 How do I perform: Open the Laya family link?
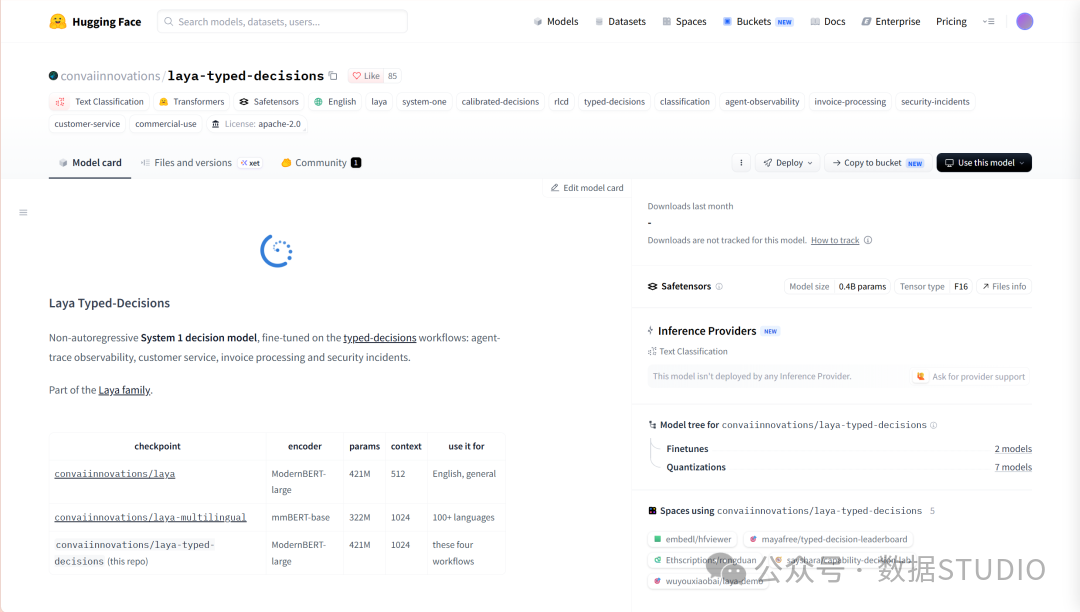point(124,390)
